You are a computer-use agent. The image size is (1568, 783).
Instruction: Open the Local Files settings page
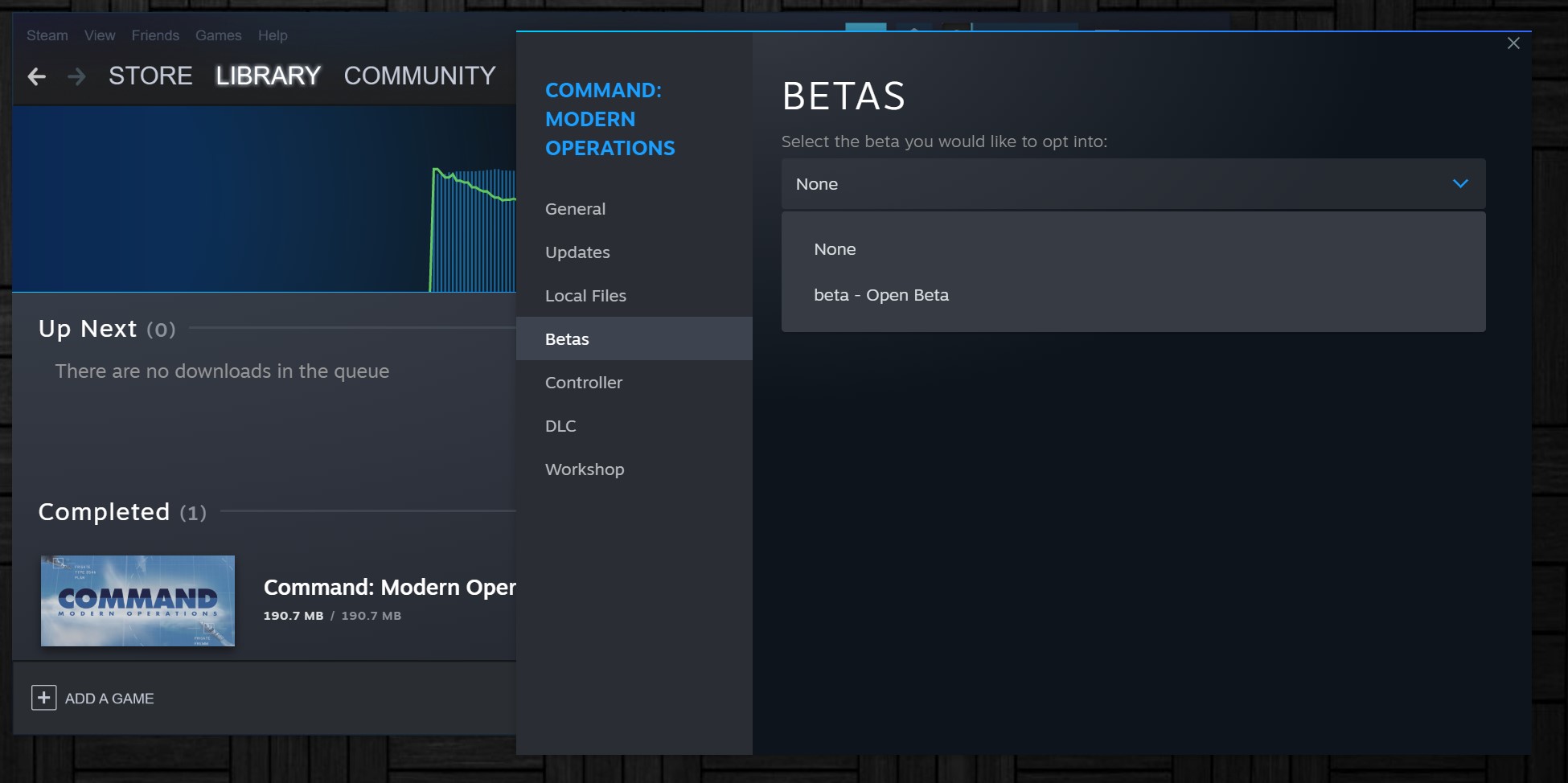[634, 296]
